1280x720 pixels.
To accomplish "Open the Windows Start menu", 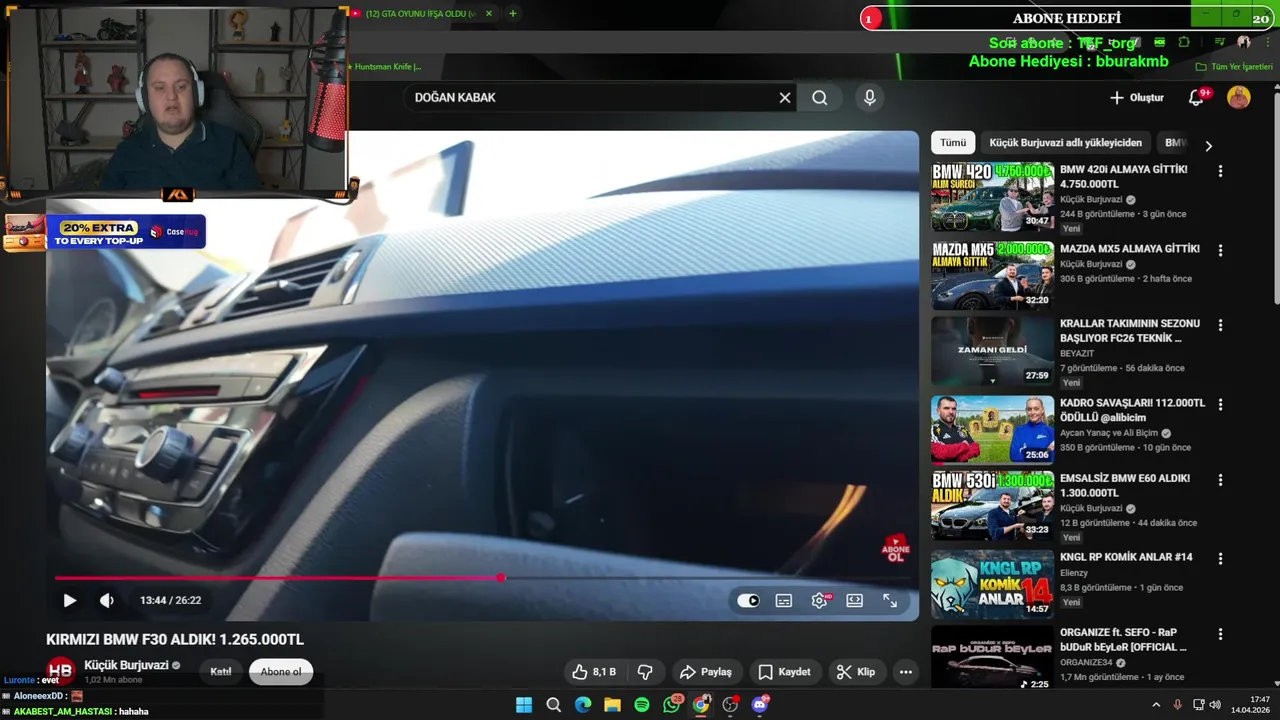I will click(524, 705).
